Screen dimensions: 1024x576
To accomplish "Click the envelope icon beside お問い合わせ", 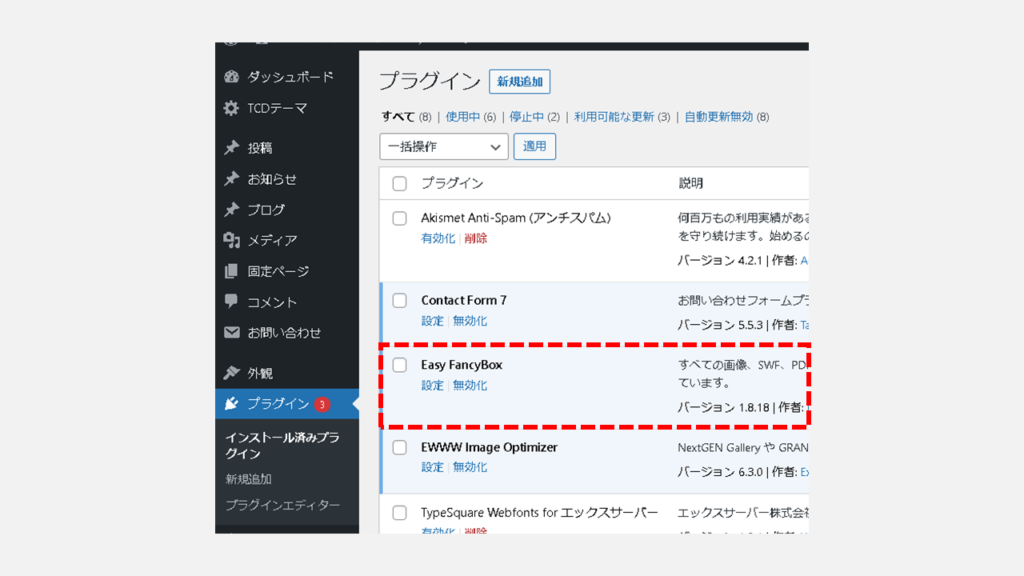I will pos(232,333).
